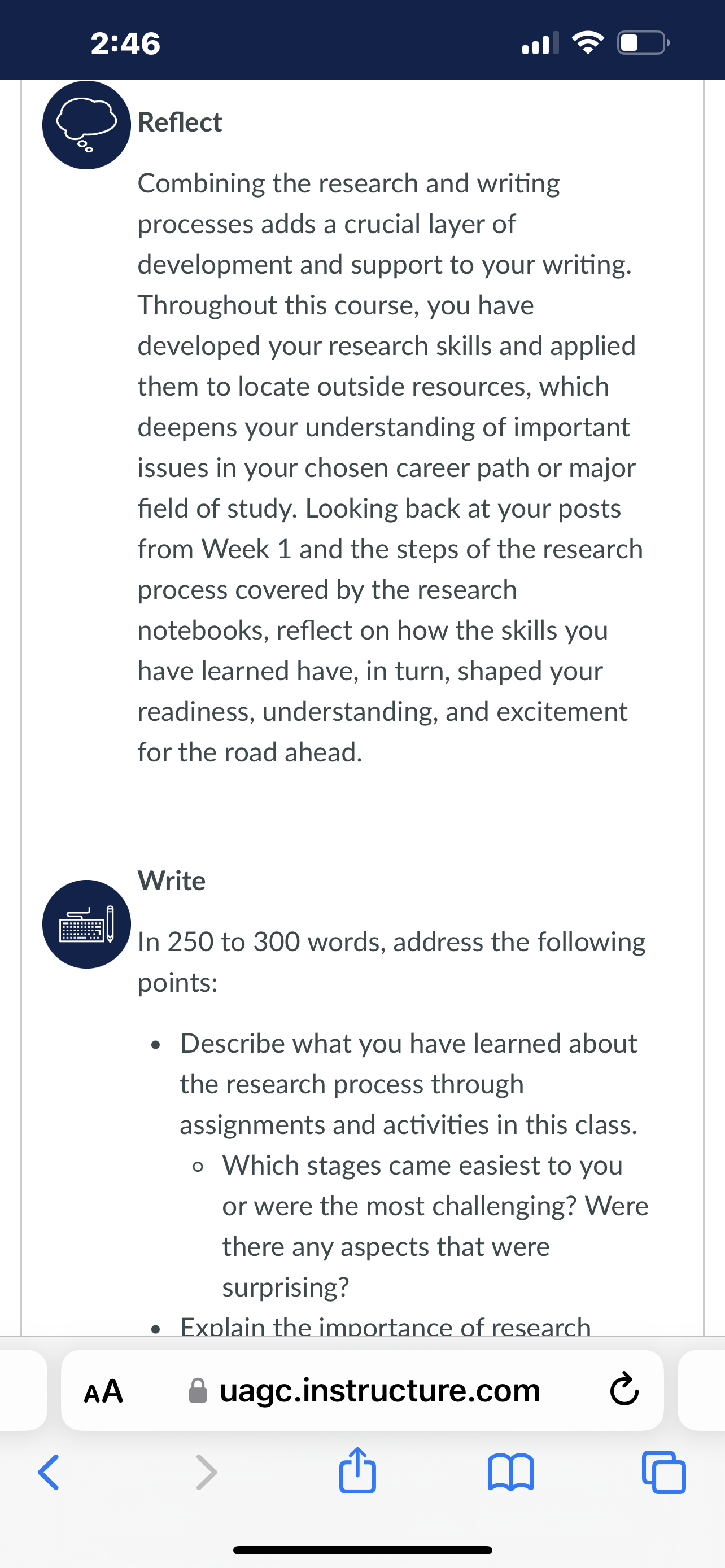Tap the Wi-Fi status icon
The height and width of the screenshot is (1568, 725).
[587, 43]
